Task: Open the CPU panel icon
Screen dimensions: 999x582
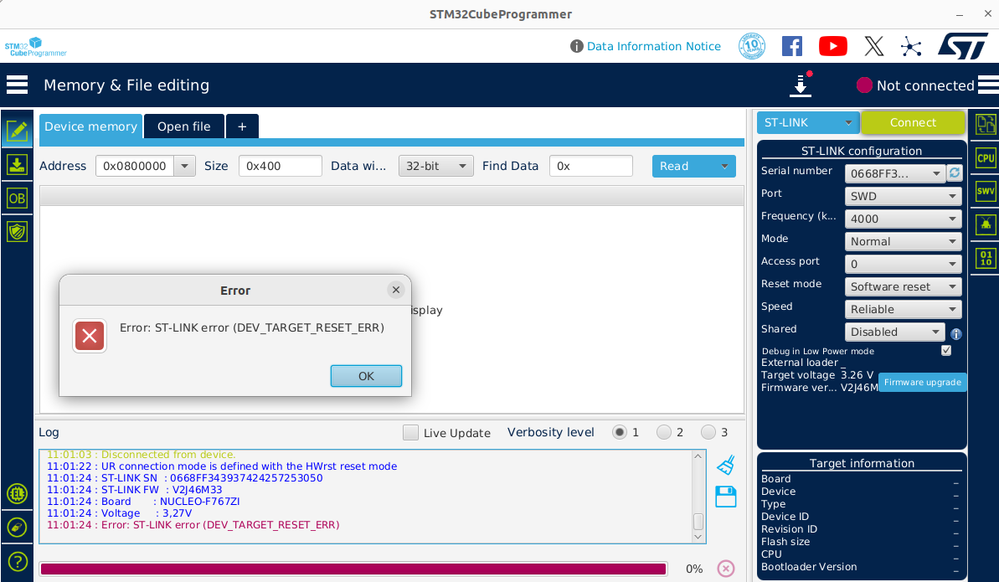Action: [x=986, y=158]
